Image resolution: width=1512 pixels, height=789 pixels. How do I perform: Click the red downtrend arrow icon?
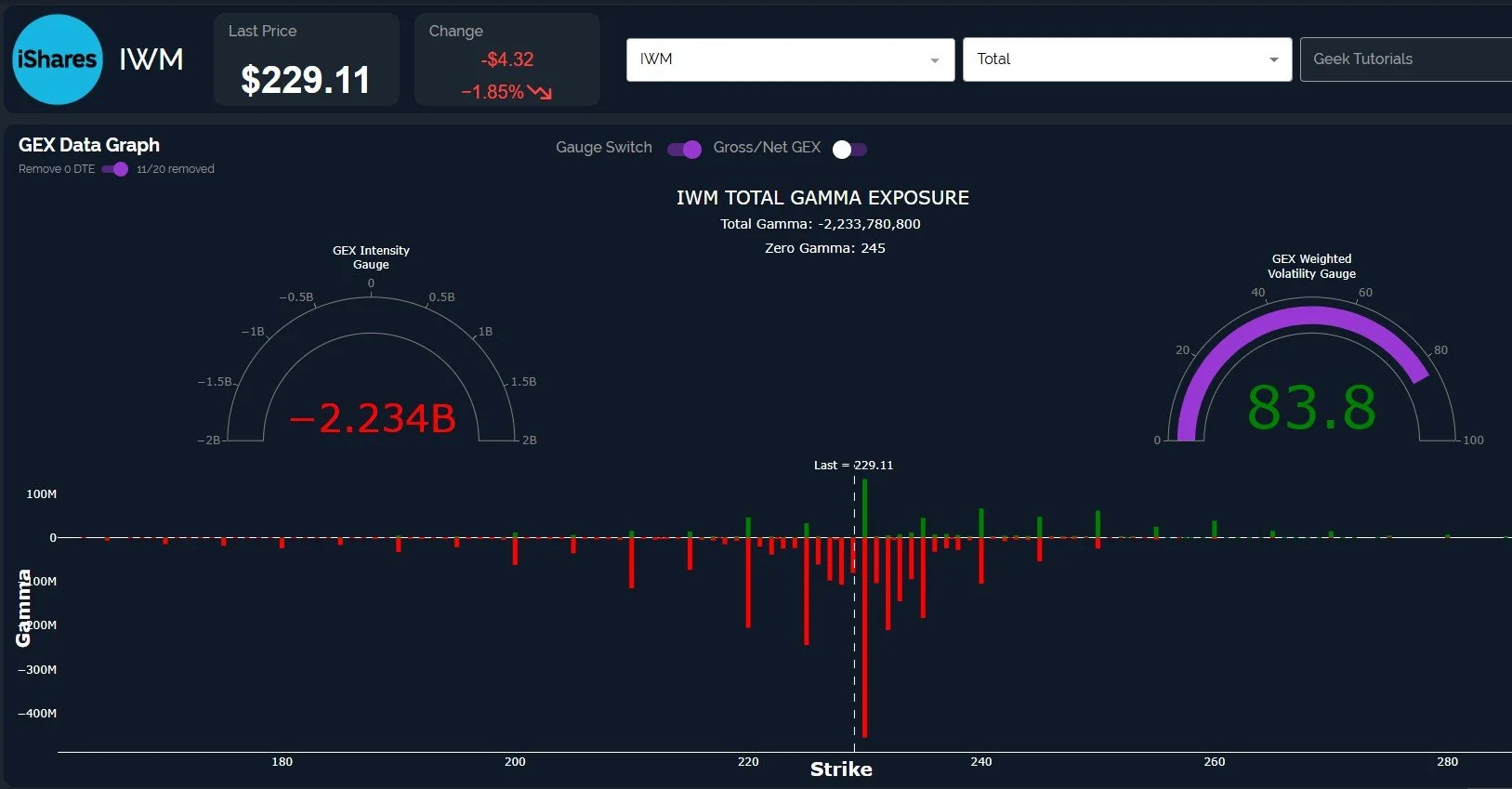pos(540,92)
